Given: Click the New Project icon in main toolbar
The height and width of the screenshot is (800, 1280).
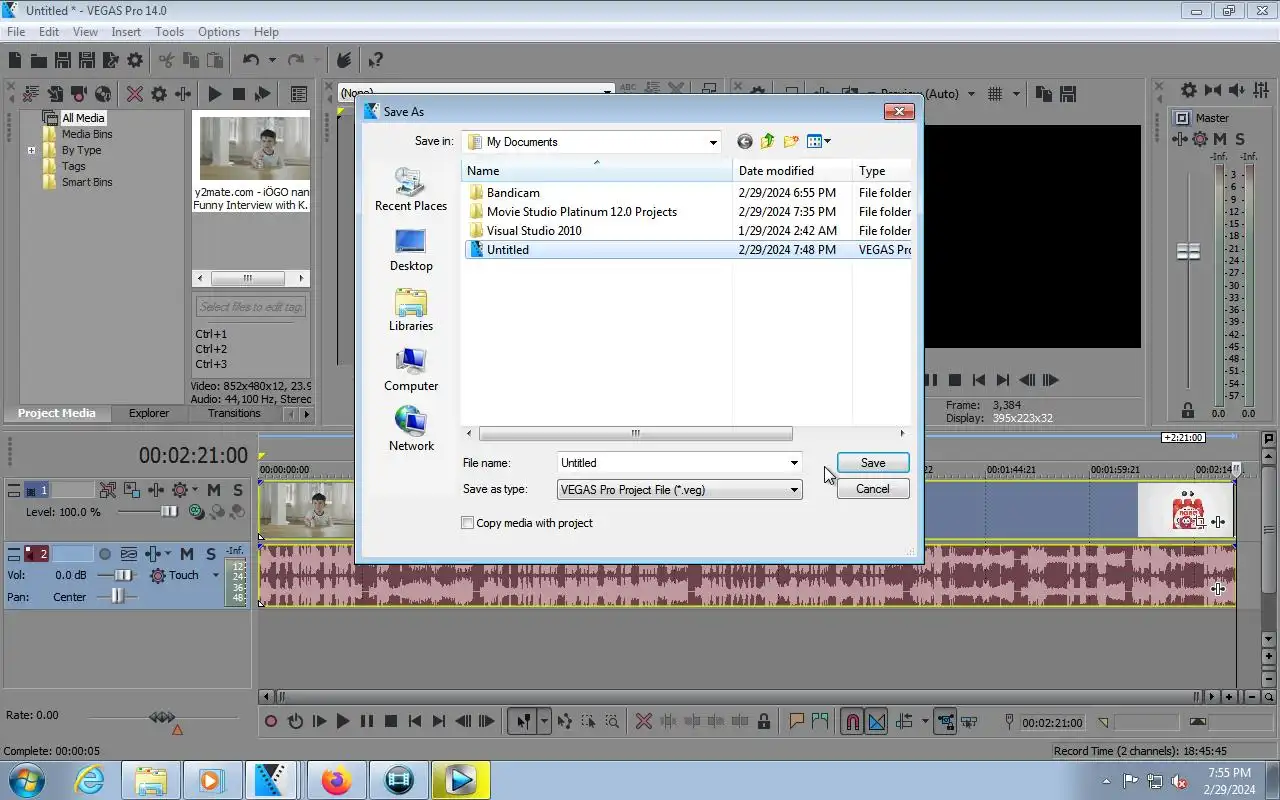Looking at the screenshot, I should pyautogui.click(x=14, y=60).
